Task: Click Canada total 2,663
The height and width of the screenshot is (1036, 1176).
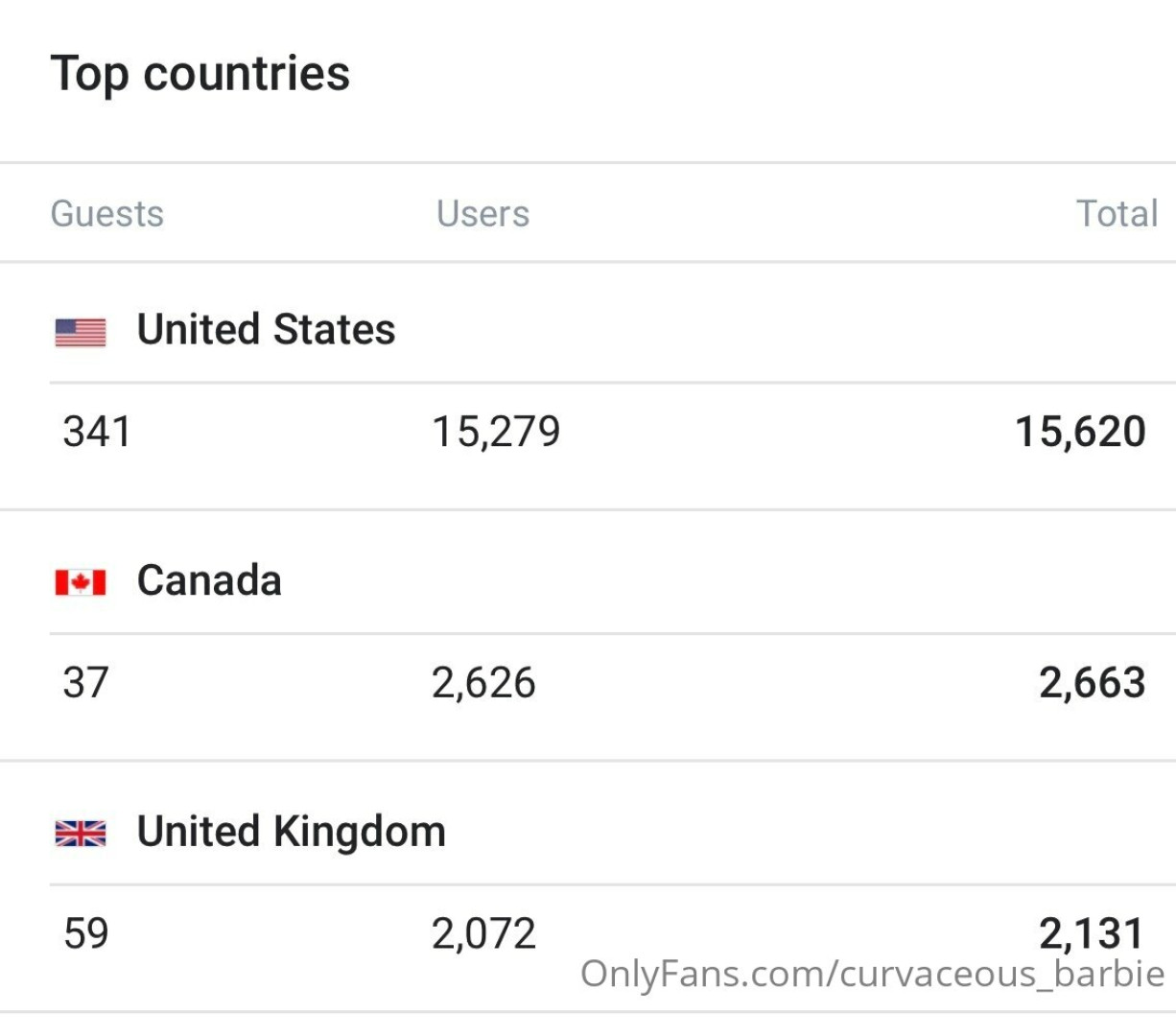Action: [x=1092, y=683]
